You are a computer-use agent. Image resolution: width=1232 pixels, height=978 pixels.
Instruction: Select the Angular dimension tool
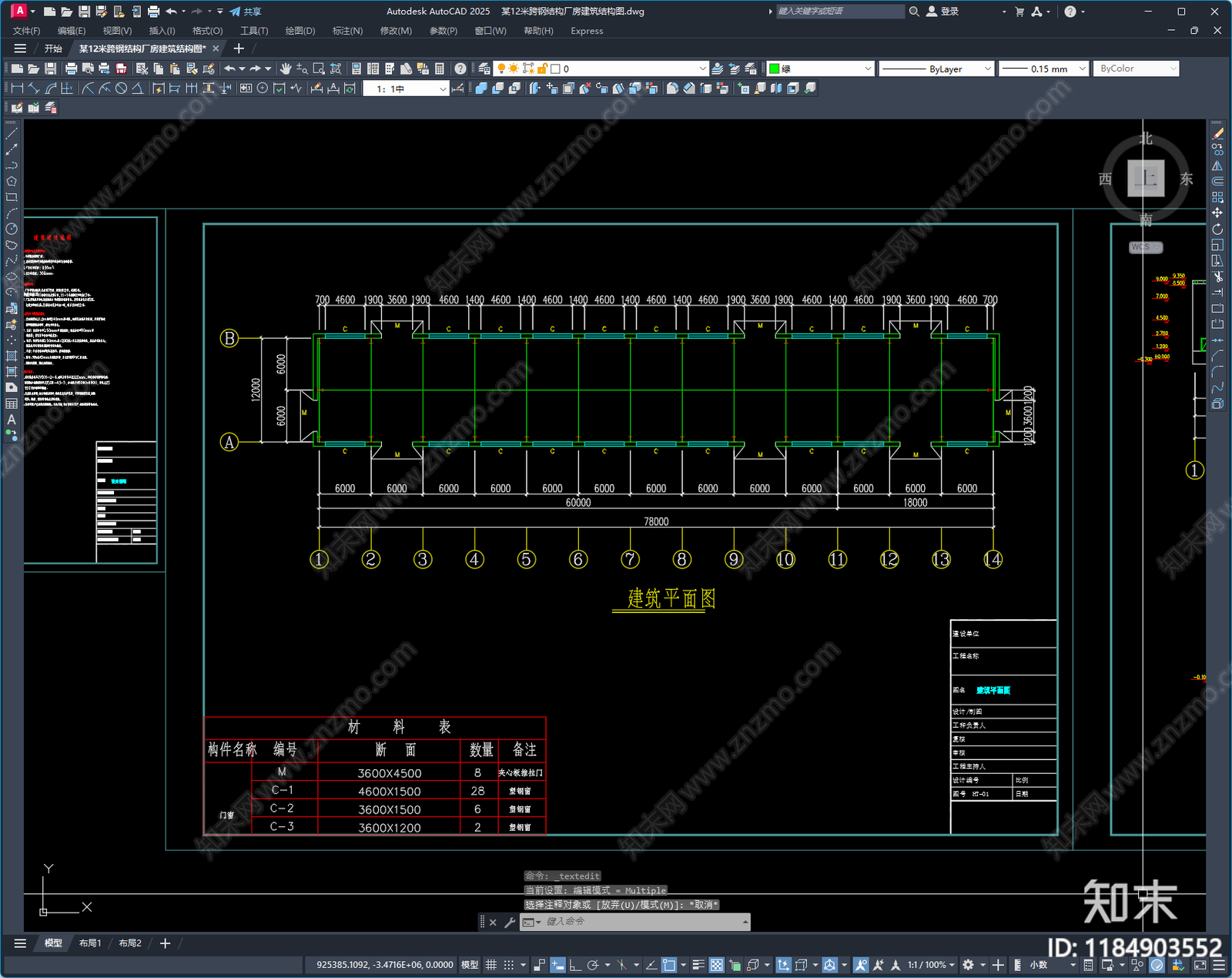coord(137,89)
